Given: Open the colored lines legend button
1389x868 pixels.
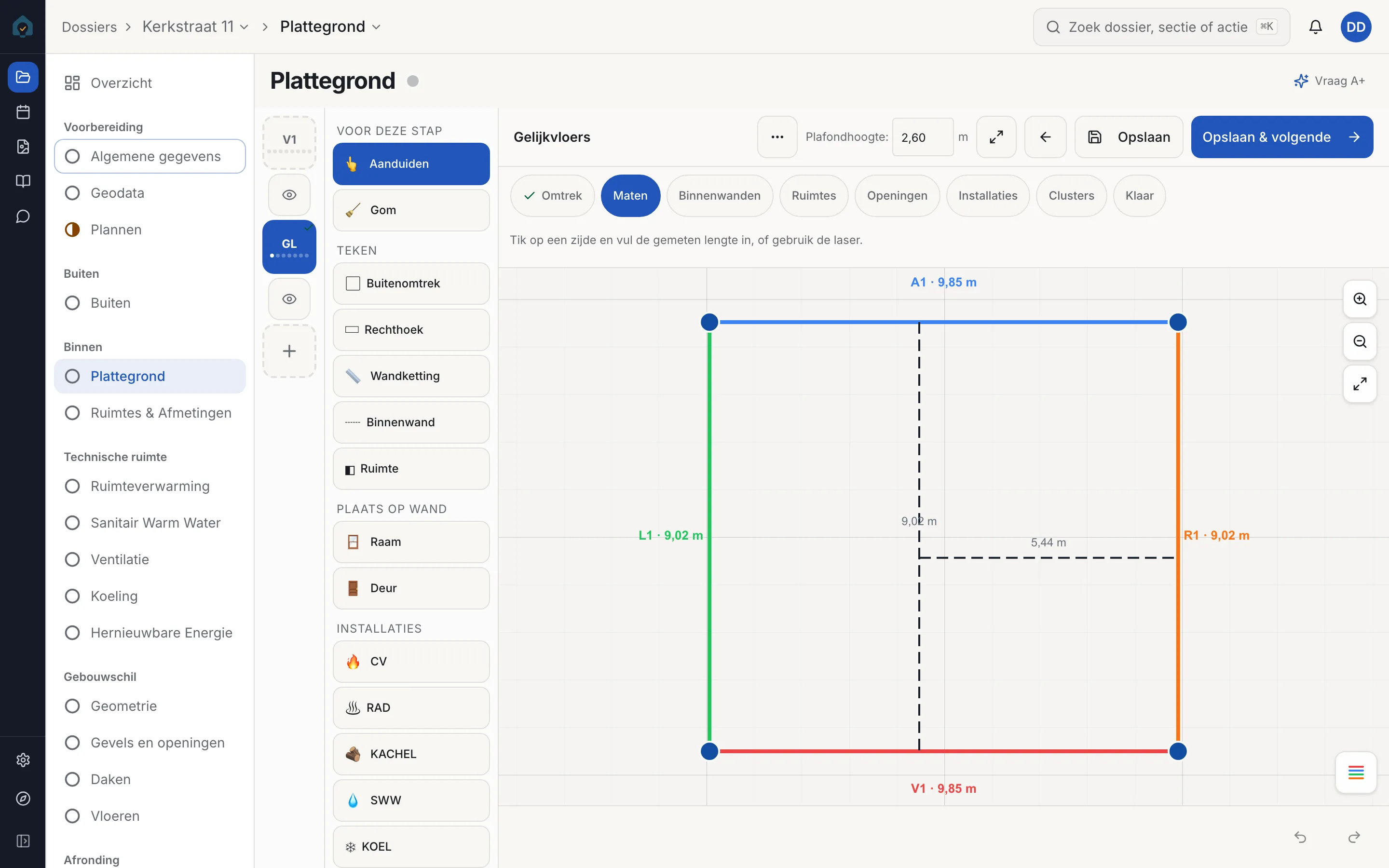Looking at the screenshot, I should click(x=1356, y=773).
